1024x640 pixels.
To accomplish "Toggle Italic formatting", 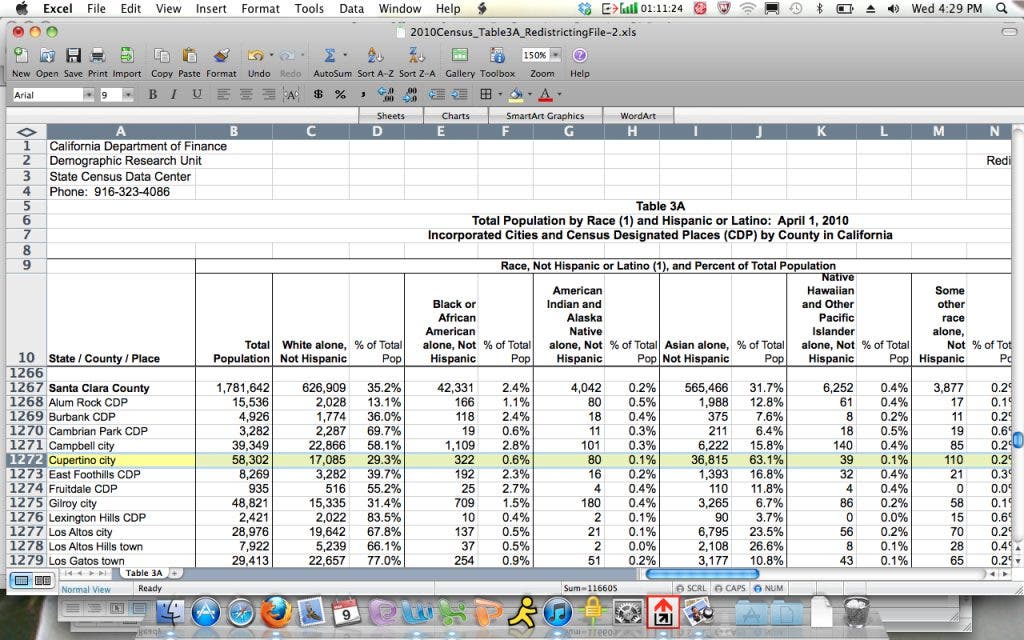I will point(174,95).
